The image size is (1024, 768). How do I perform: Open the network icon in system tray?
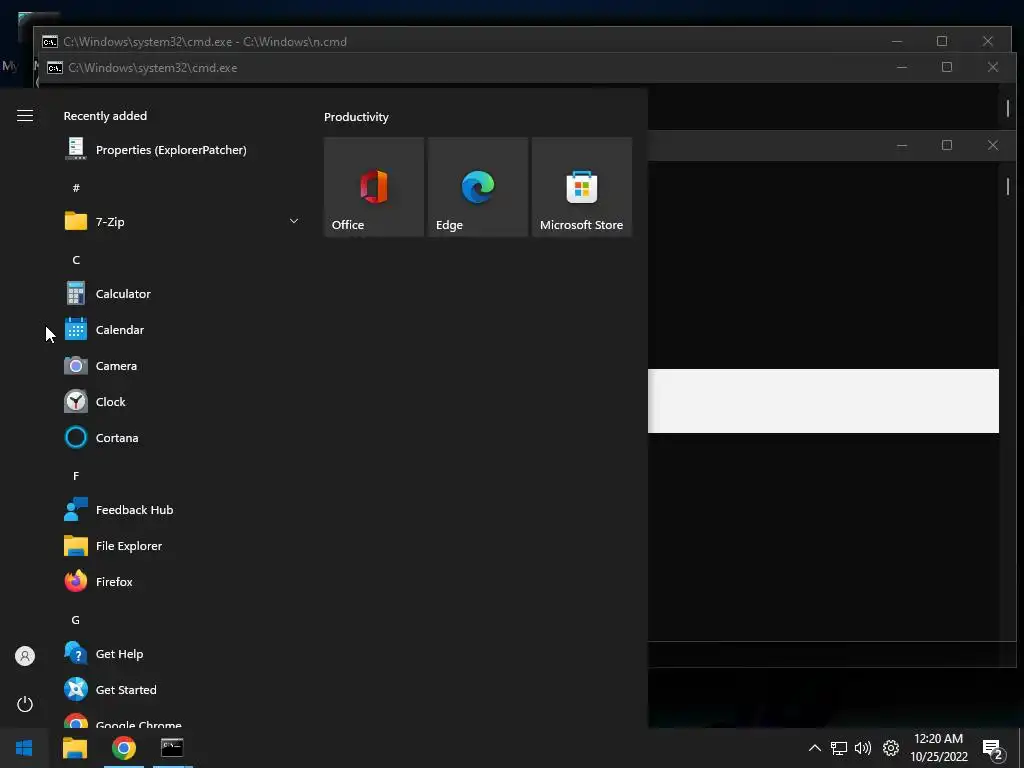[x=839, y=748]
